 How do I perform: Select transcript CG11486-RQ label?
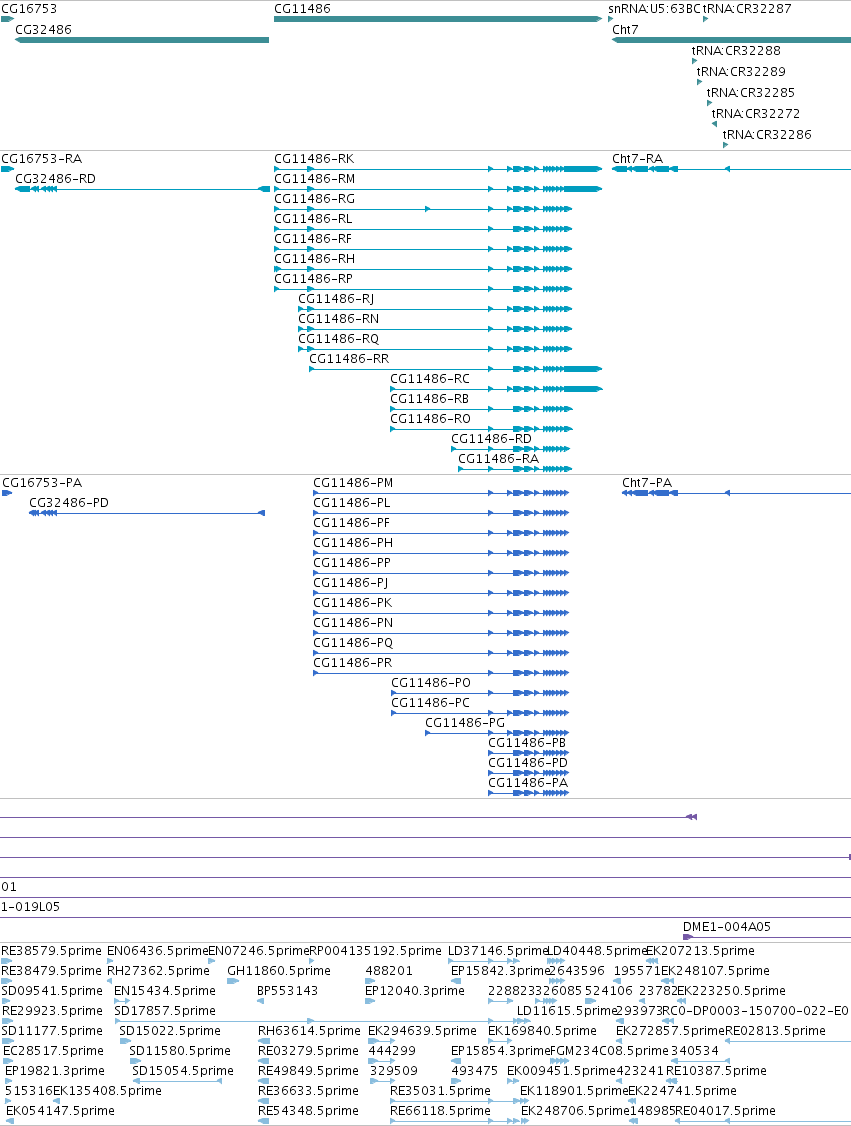click(339, 340)
